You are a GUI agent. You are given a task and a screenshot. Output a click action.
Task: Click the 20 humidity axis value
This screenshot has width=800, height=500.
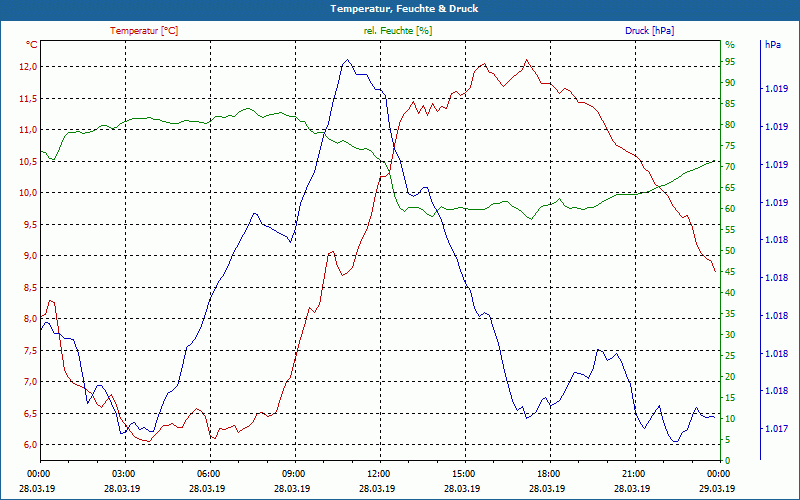(x=730, y=377)
